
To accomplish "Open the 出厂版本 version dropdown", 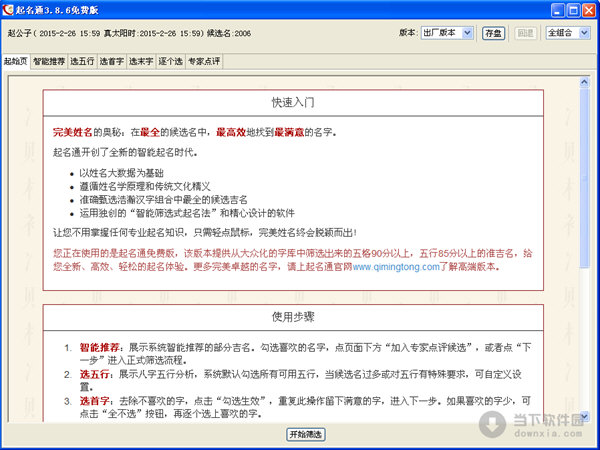I will pyautogui.click(x=446, y=33).
